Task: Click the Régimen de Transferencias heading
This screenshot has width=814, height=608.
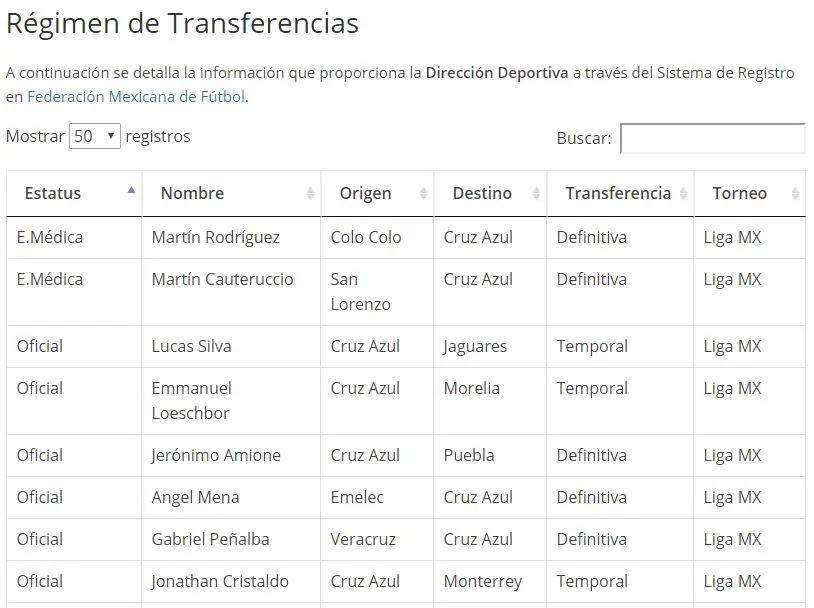Action: pyautogui.click(x=182, y=23)
